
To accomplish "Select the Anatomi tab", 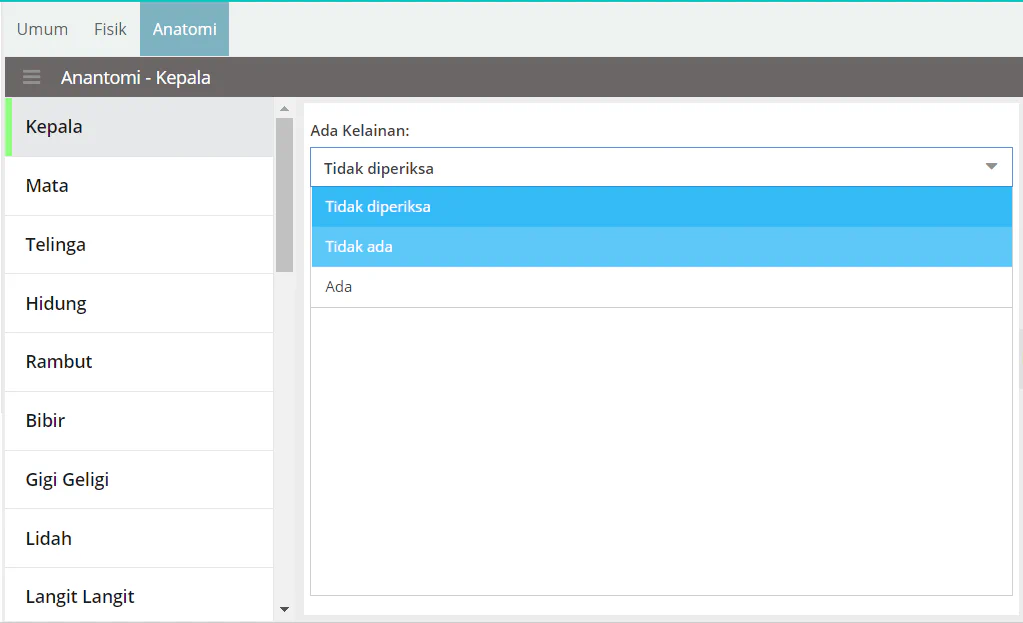I will coord(185,29).
